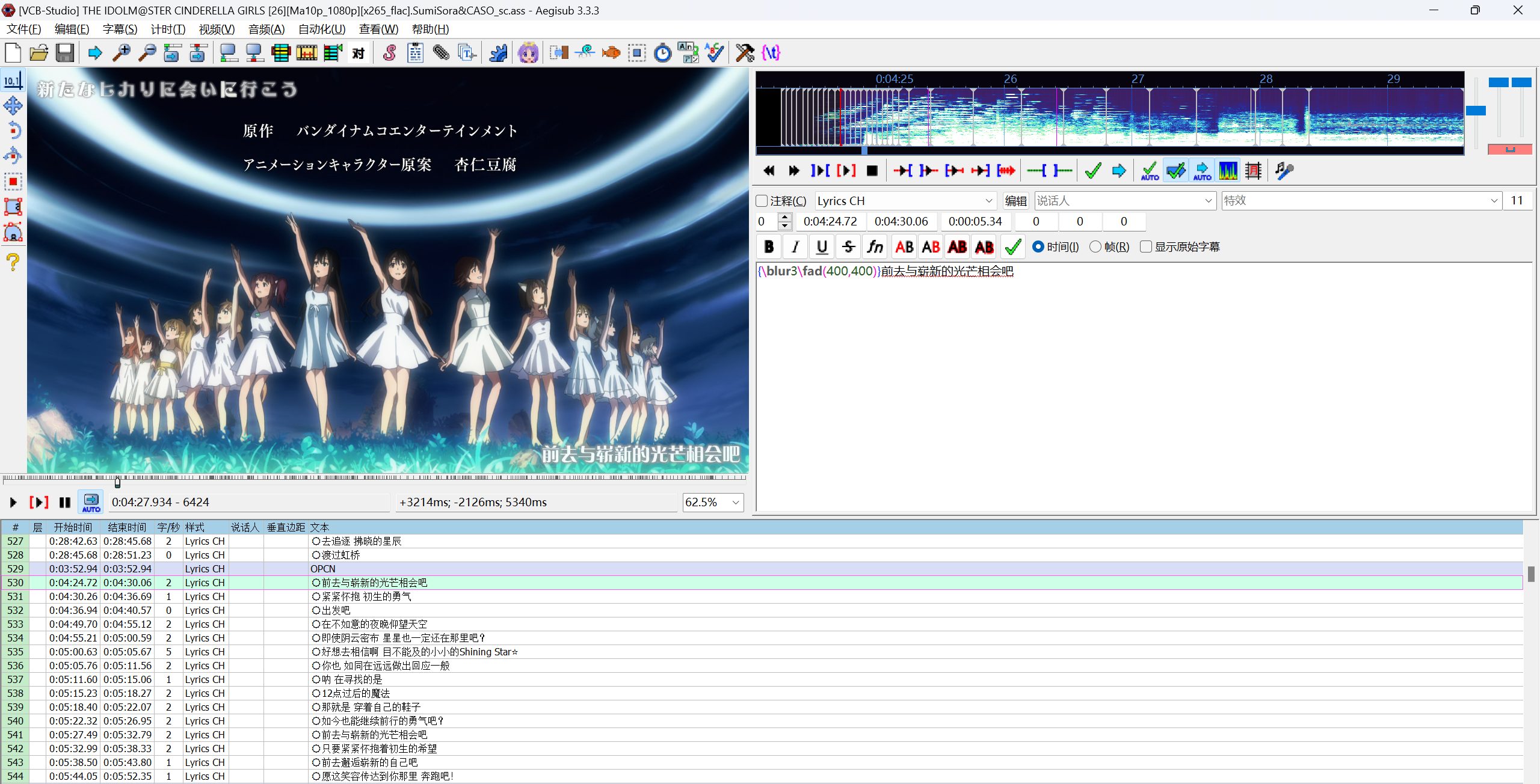Select standard 10.1 crosshair video tool
The width and height of the screenshot is (1540, 784).
[x=13, y=81]
